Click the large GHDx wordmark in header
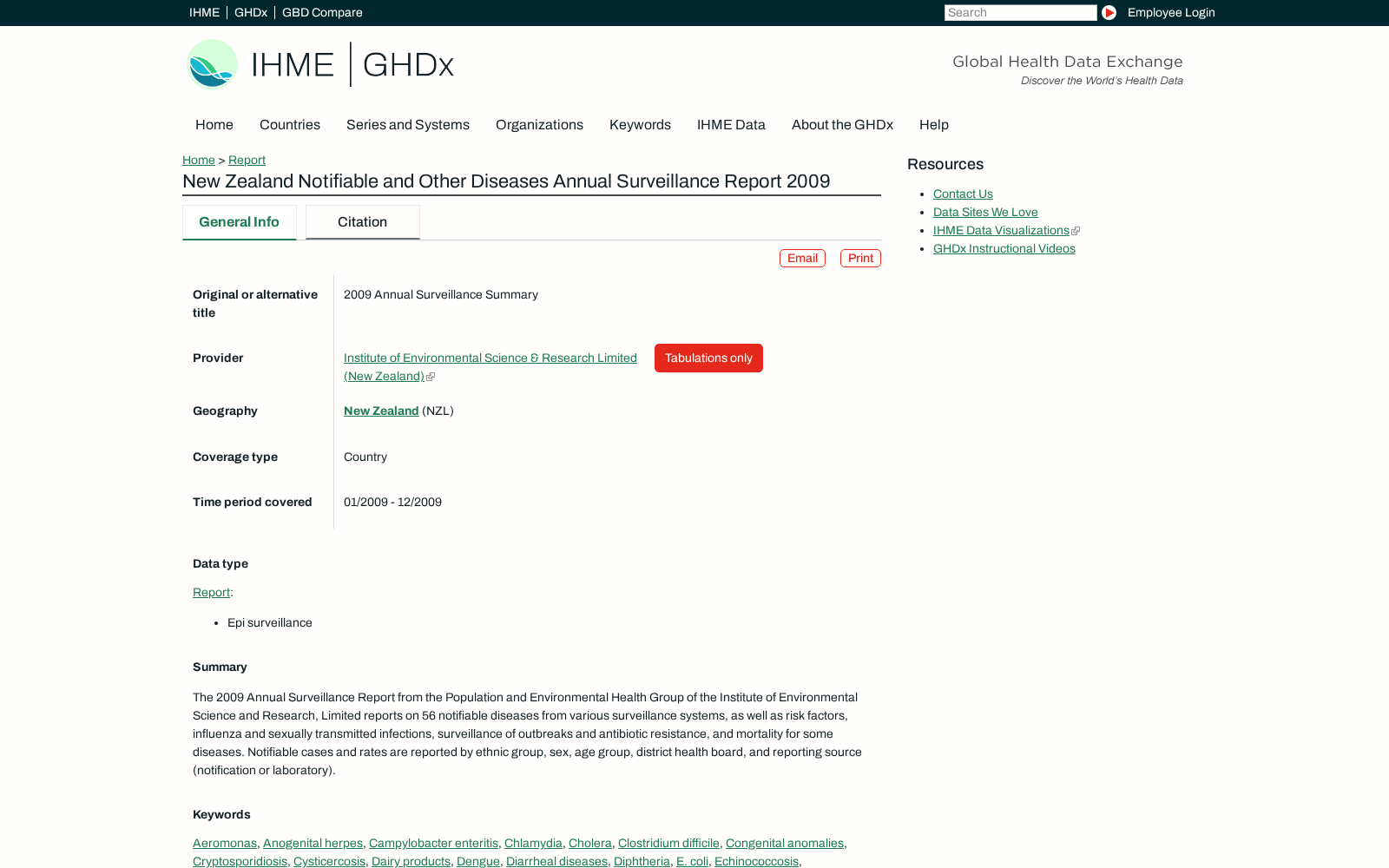 coord(408,65)
